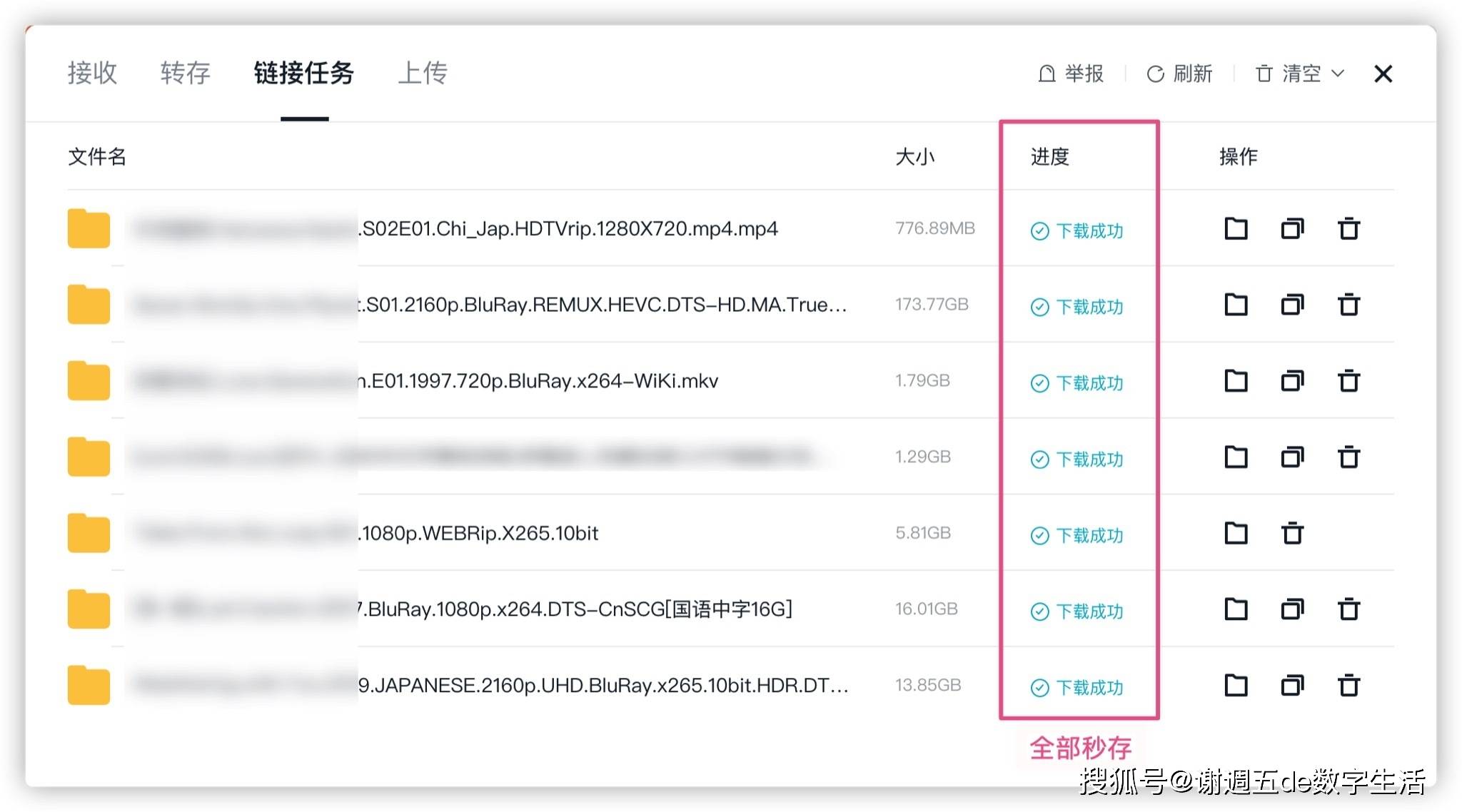Refresh the task list with 刷新
The image size is (1462, 812).
1179,73
